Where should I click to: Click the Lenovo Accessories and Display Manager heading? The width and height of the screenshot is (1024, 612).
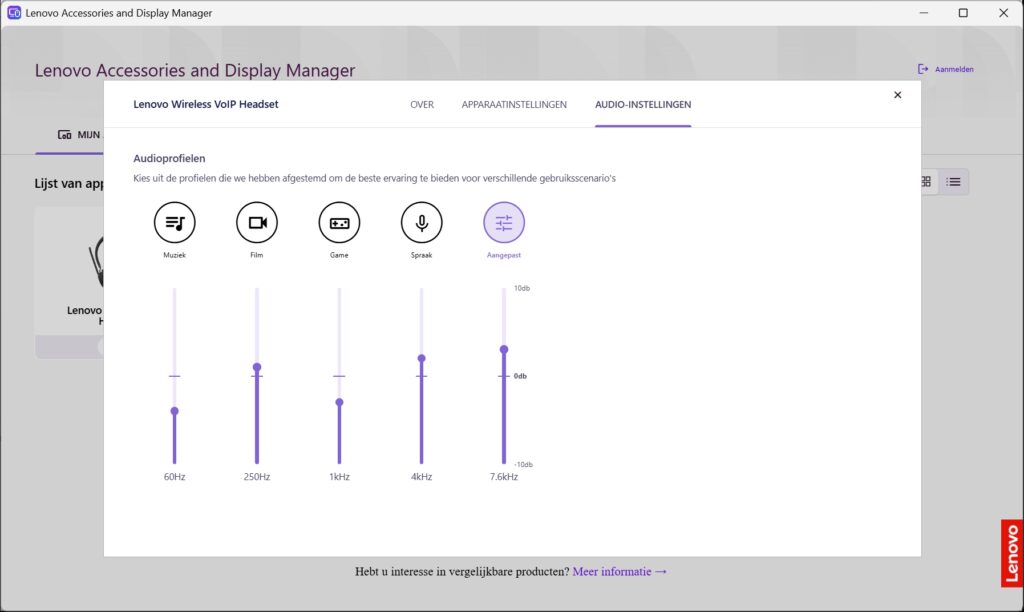tap(195, 71)
